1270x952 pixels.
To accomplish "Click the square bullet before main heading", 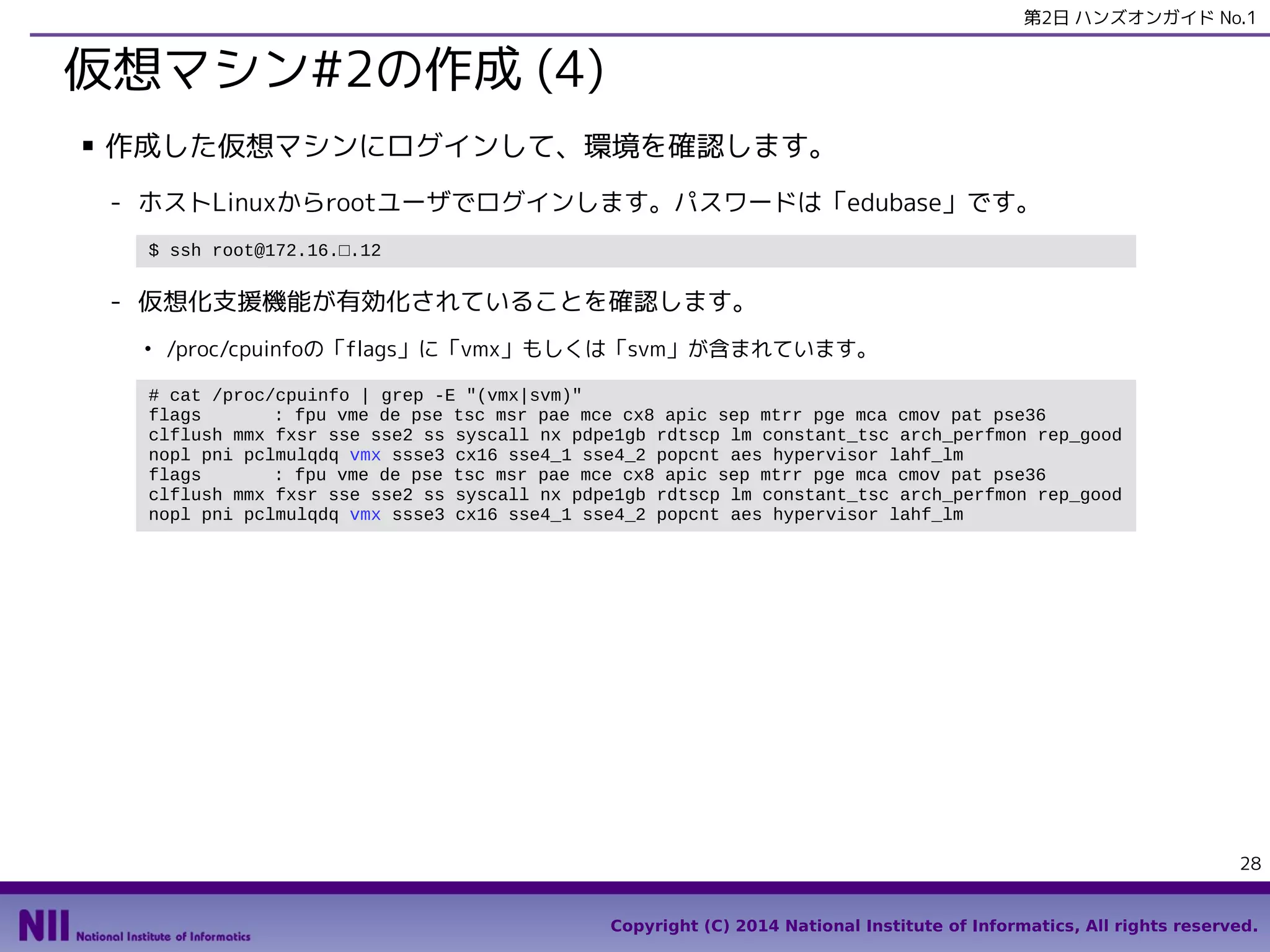I will (x=88, y=146).
